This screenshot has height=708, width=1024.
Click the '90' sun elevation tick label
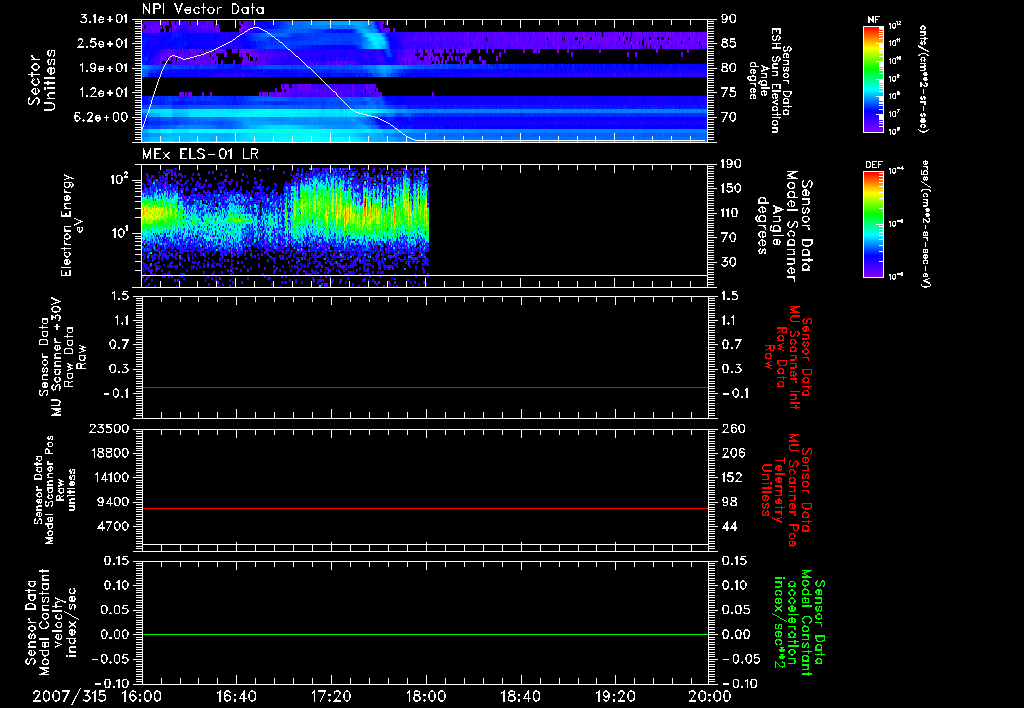point(729,19)
